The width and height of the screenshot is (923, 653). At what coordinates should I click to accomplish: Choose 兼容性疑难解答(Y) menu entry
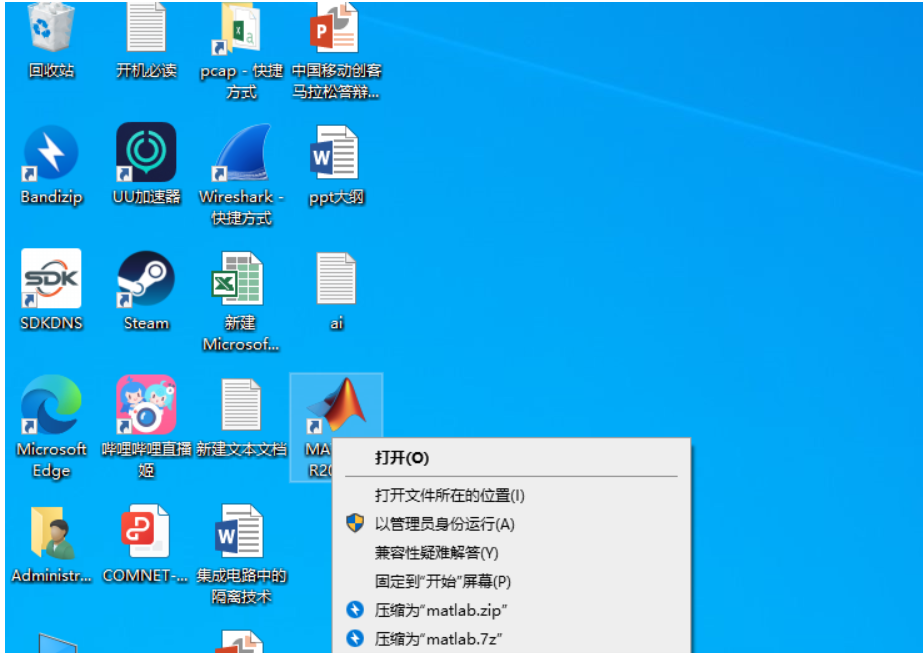click(511, 553)
